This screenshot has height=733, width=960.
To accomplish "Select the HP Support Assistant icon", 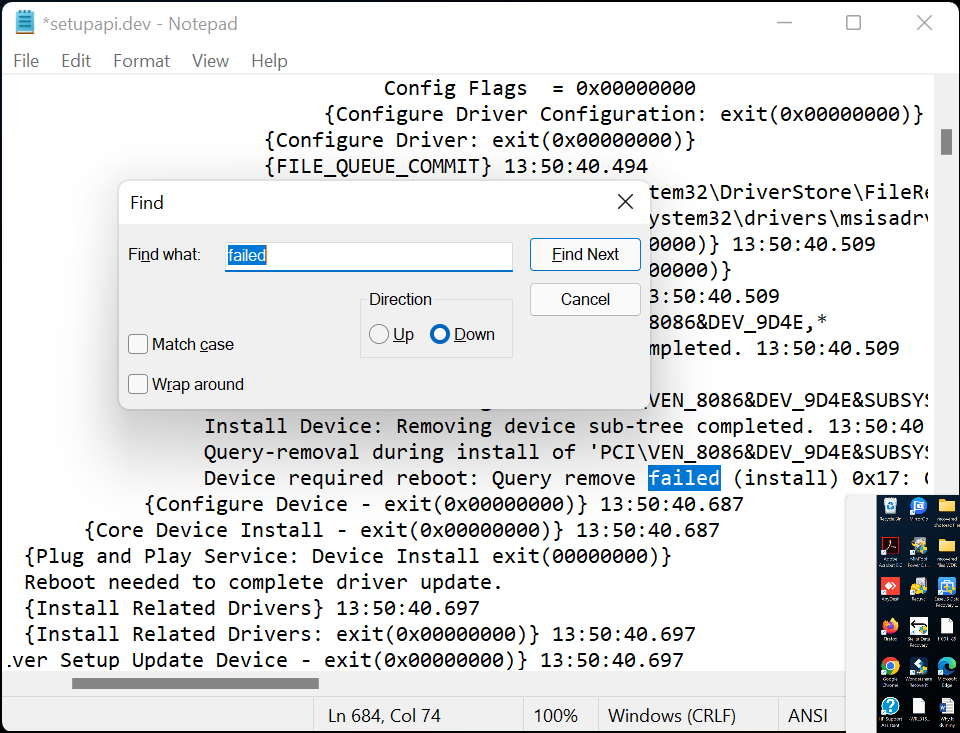I will (x=890, y=707).
